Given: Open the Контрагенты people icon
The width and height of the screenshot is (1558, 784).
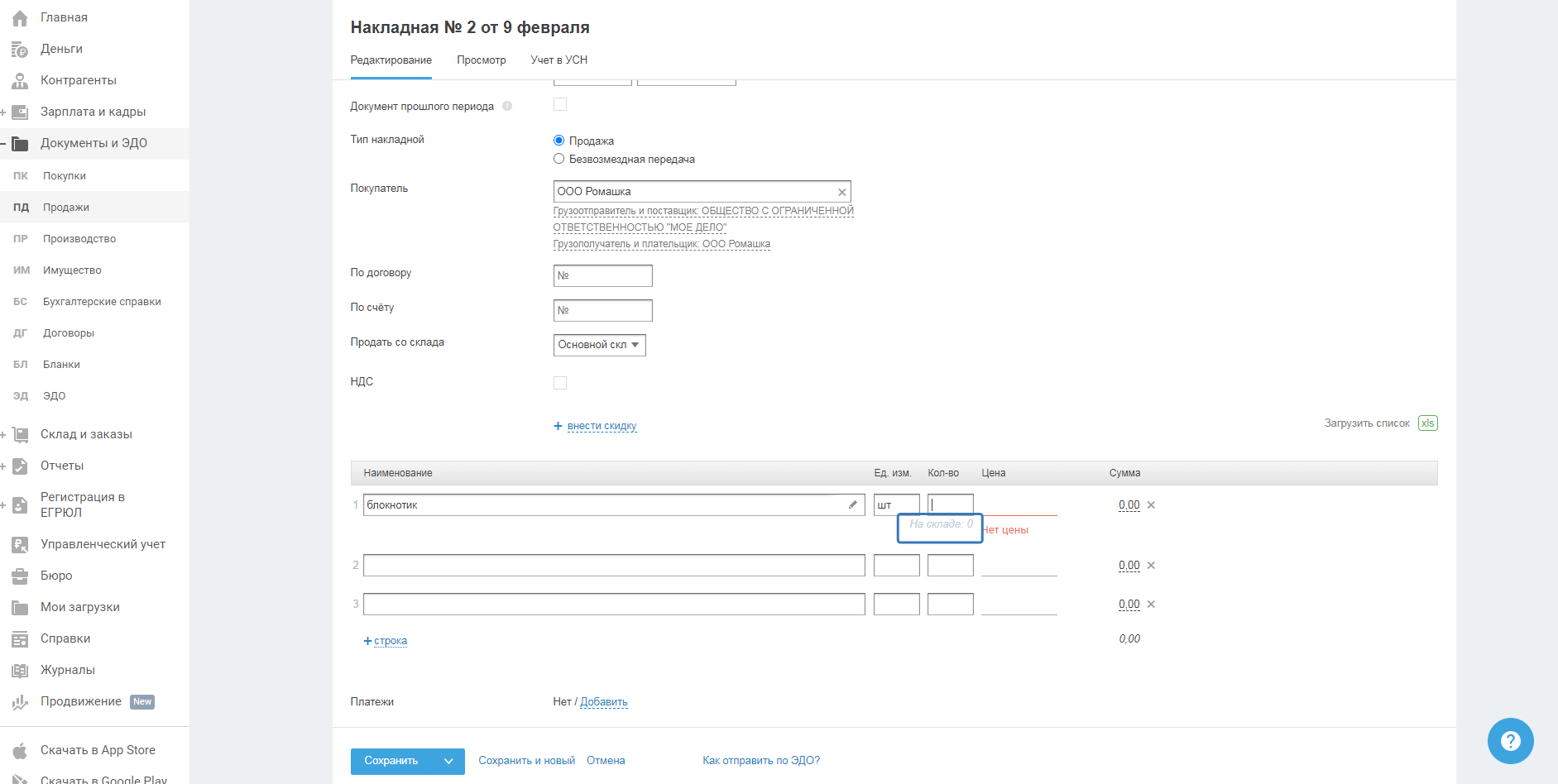Looking at the screenshot, I should click(20, 80).
